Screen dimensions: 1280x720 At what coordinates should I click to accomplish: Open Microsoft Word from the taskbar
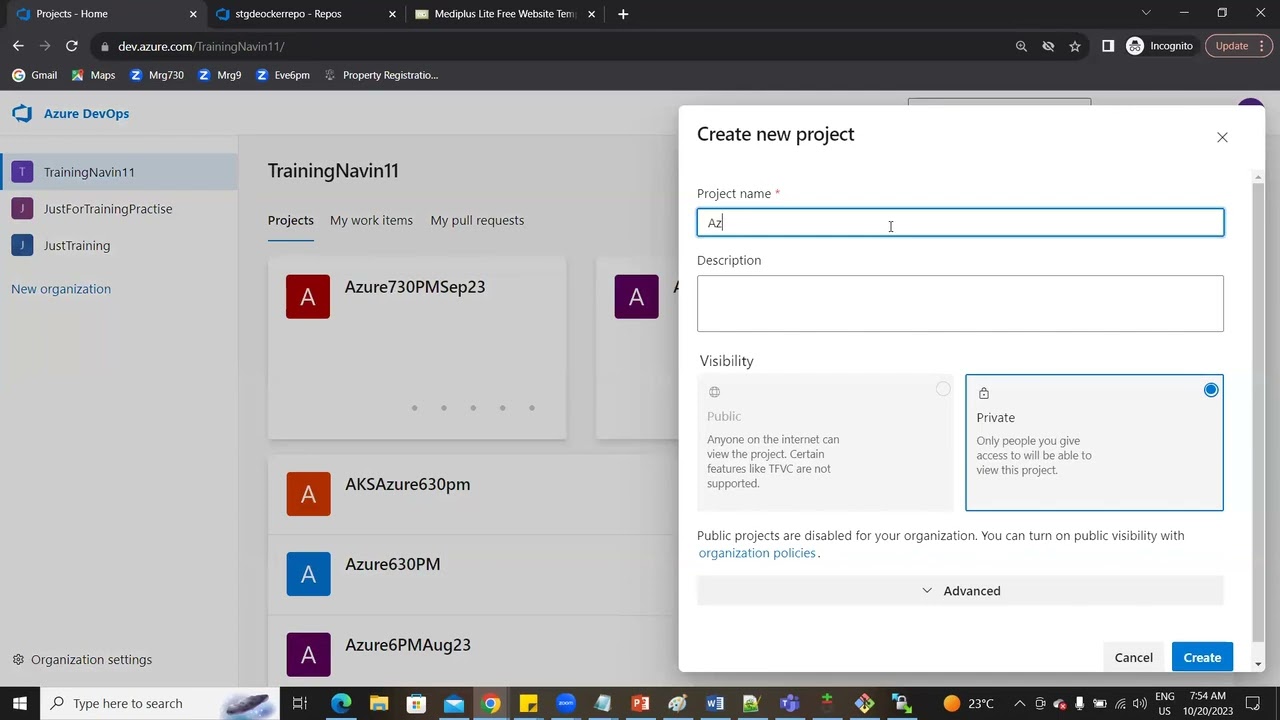point(715,703)
